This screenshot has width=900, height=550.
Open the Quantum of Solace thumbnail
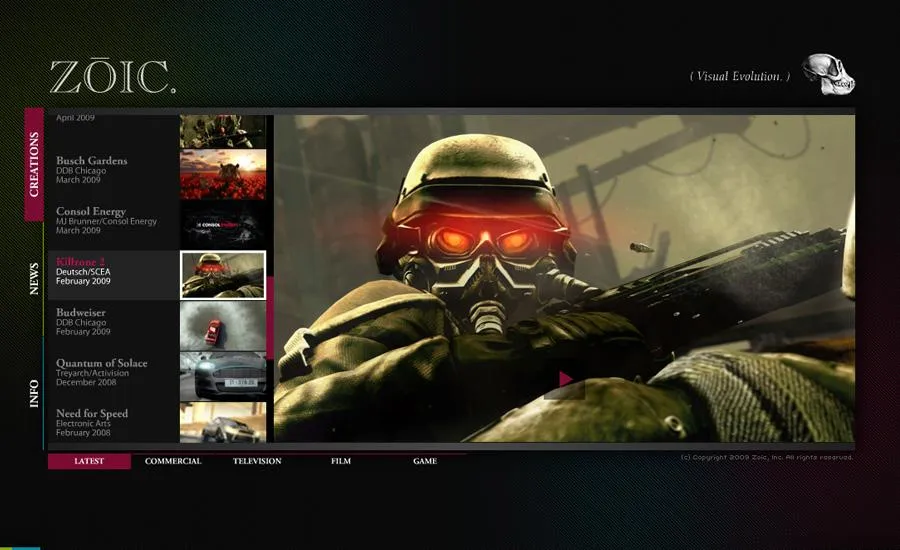[x=223, y=376]
